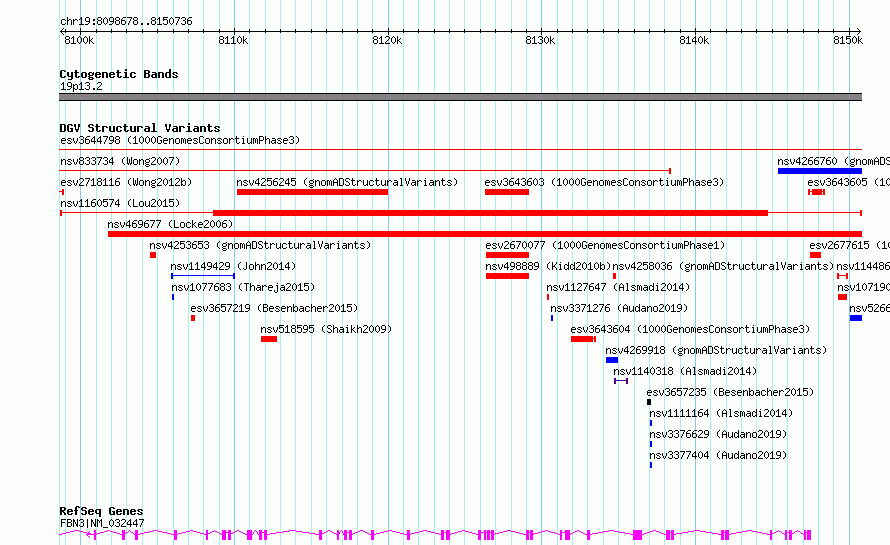This screenshot has width=890, height=545.
Task: Click the DGV Structural Variants track title
Action: tap(140, 128)
